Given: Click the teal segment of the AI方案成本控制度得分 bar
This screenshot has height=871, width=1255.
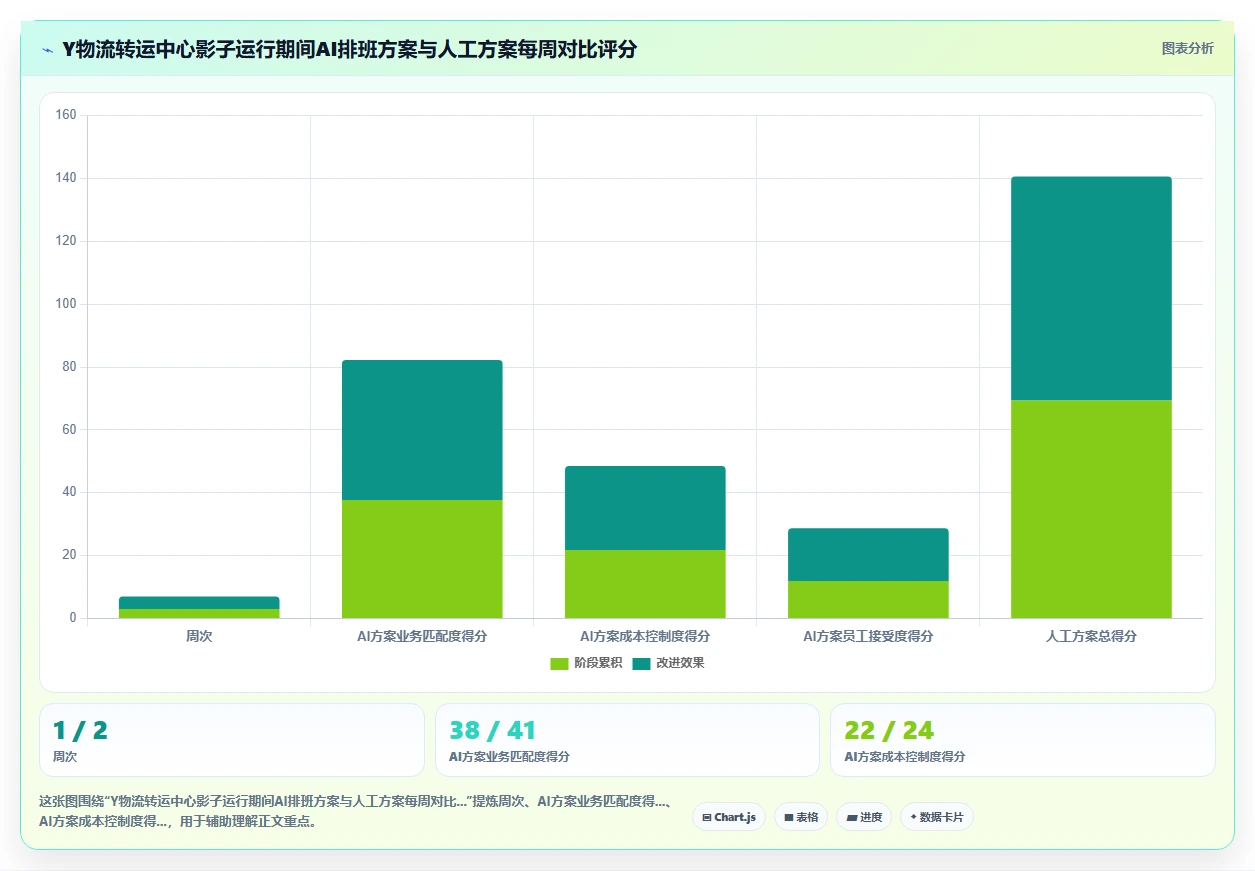Looking at the screenshot, I should pos(645,508).
